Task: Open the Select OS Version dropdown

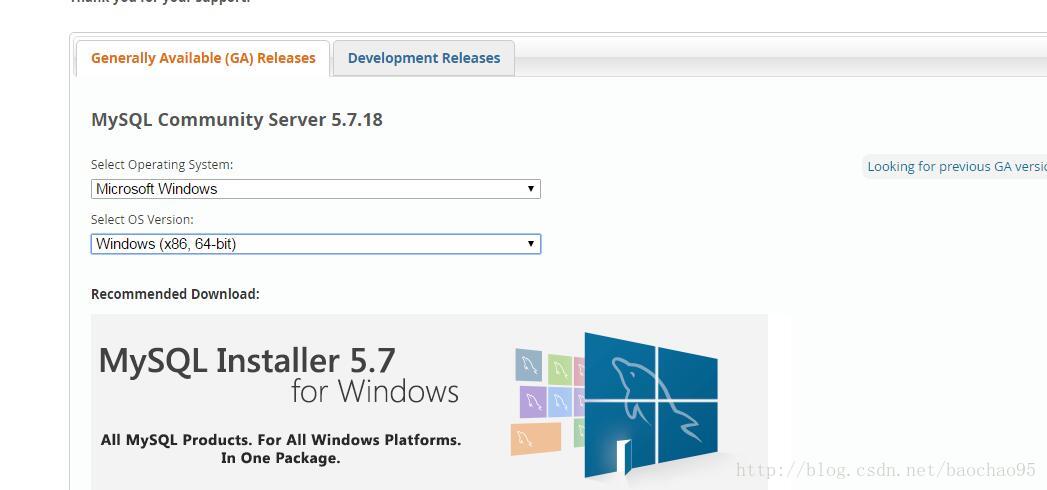Action: point(315,244)
